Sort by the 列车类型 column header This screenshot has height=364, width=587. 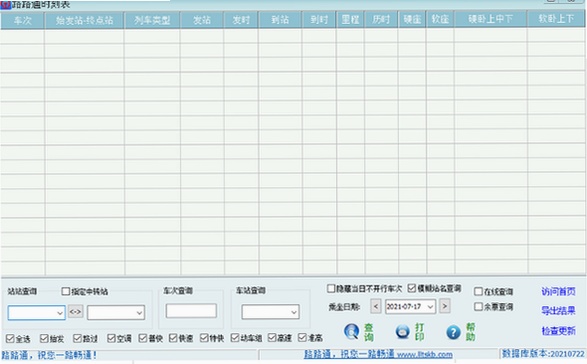click(152, 20)
